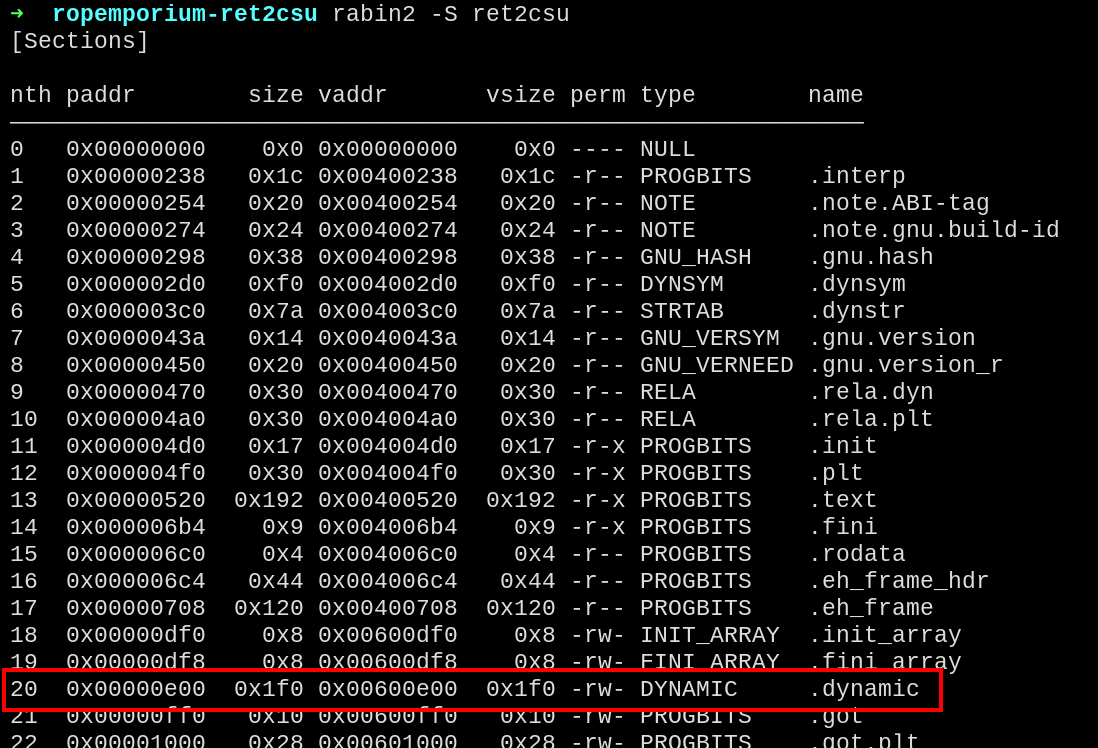Click the green prompt arrow
The width and height of the screenshot is (1098, 748).
click(x=17, y=14)
